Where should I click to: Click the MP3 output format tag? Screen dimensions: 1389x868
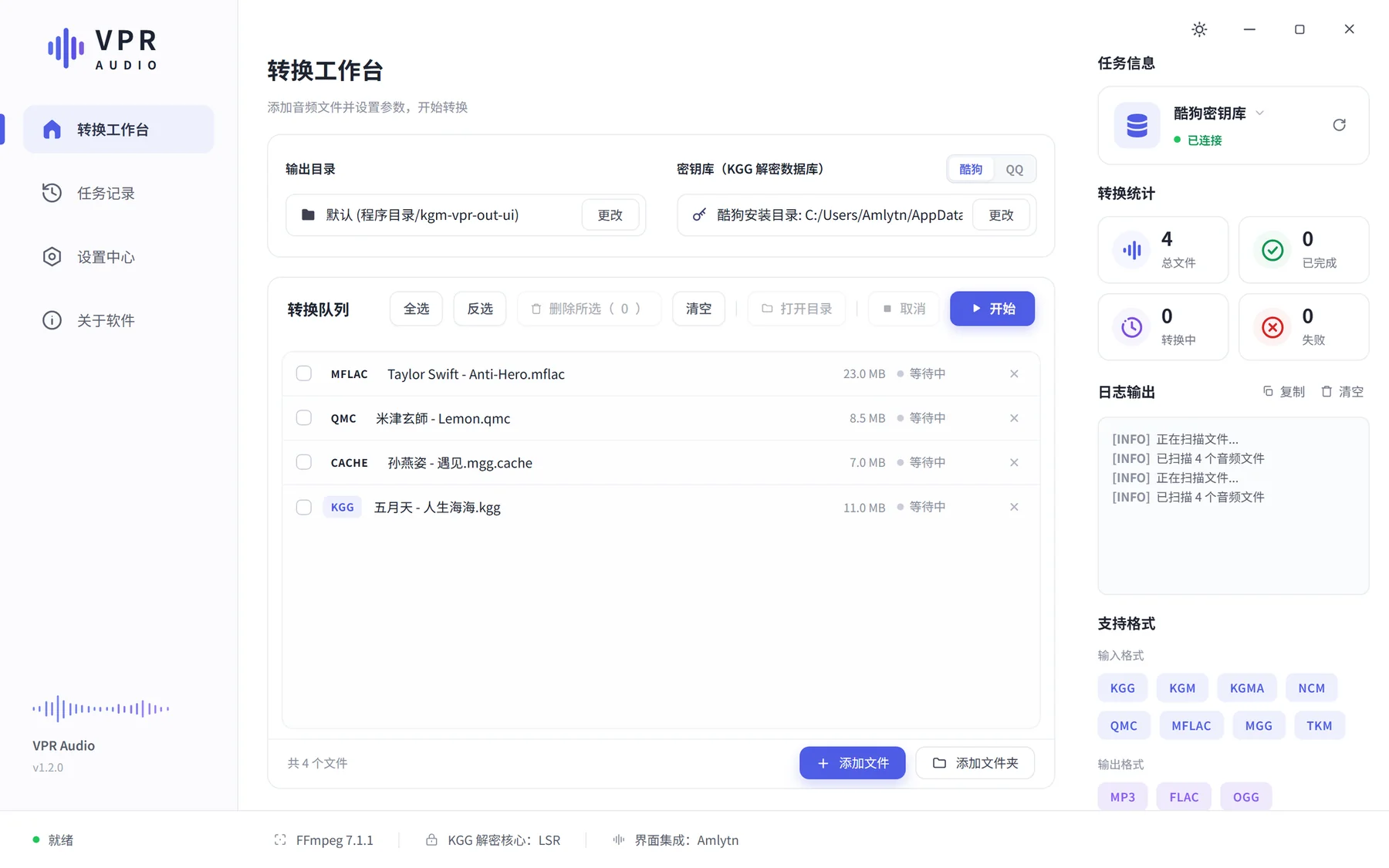point(1122,797)
